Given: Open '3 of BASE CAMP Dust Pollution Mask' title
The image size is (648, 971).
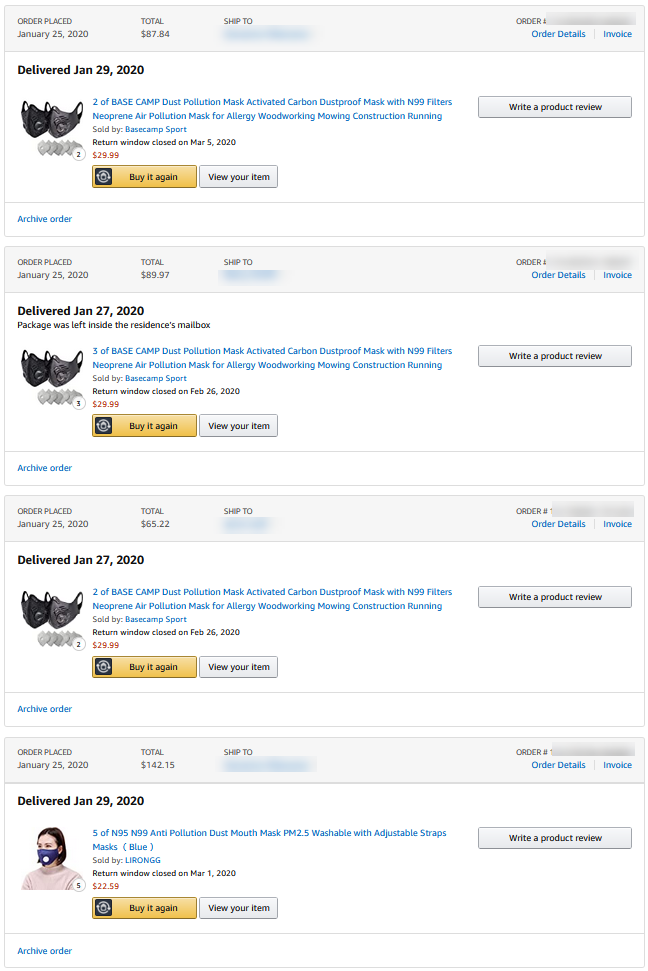Looking at the screenshot, I should point(272,351).
